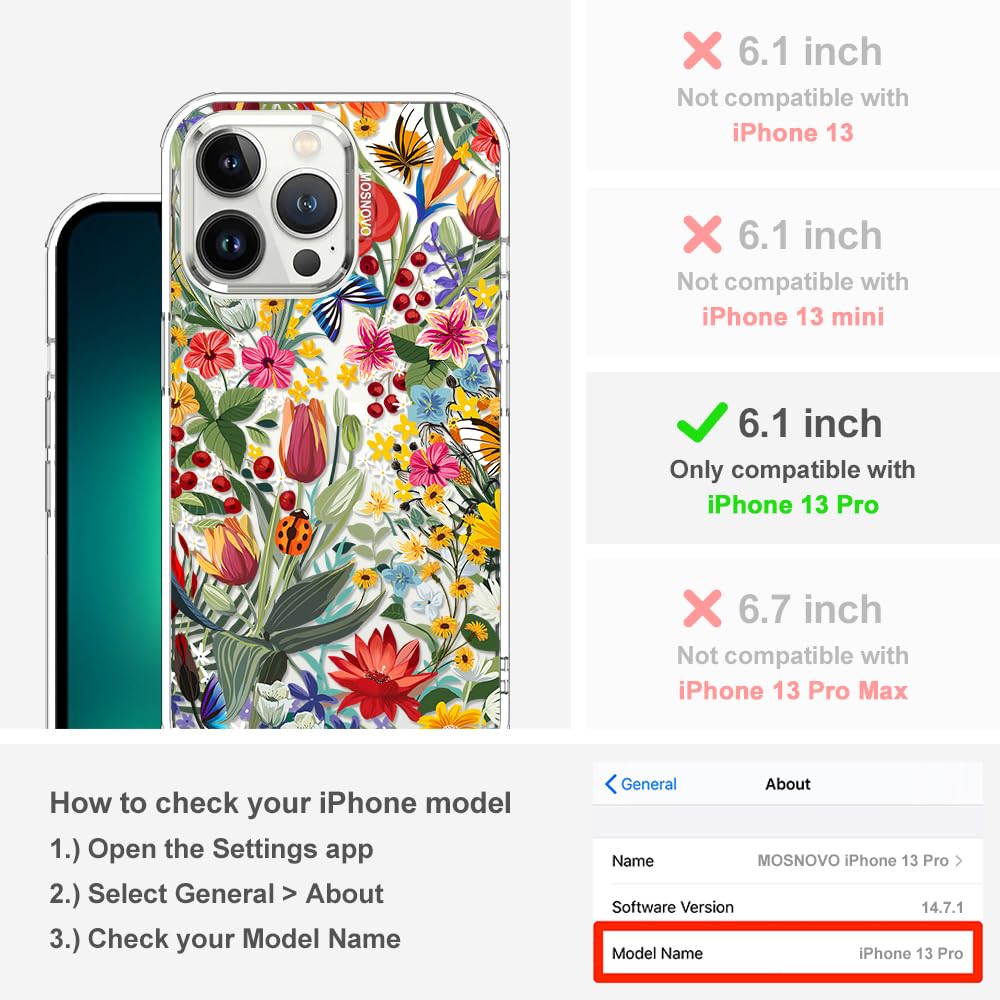Click the red X beside iPhone 13

click(702, 50)
